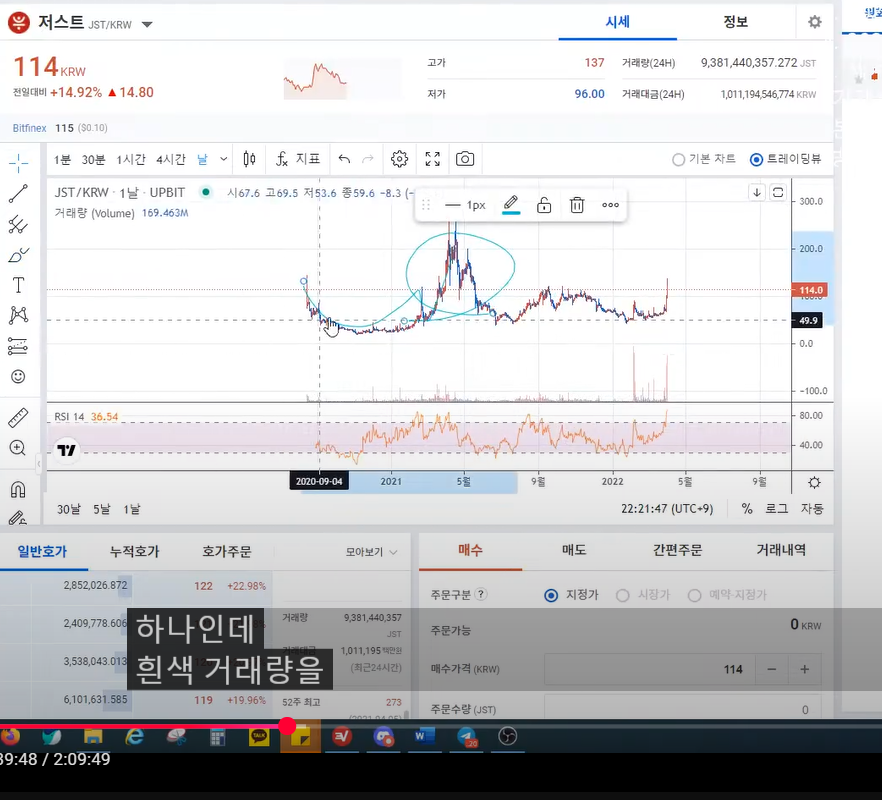Open the 간편주문 tab
The height and width of the screenshot is (800, 882).
[677, 550]
